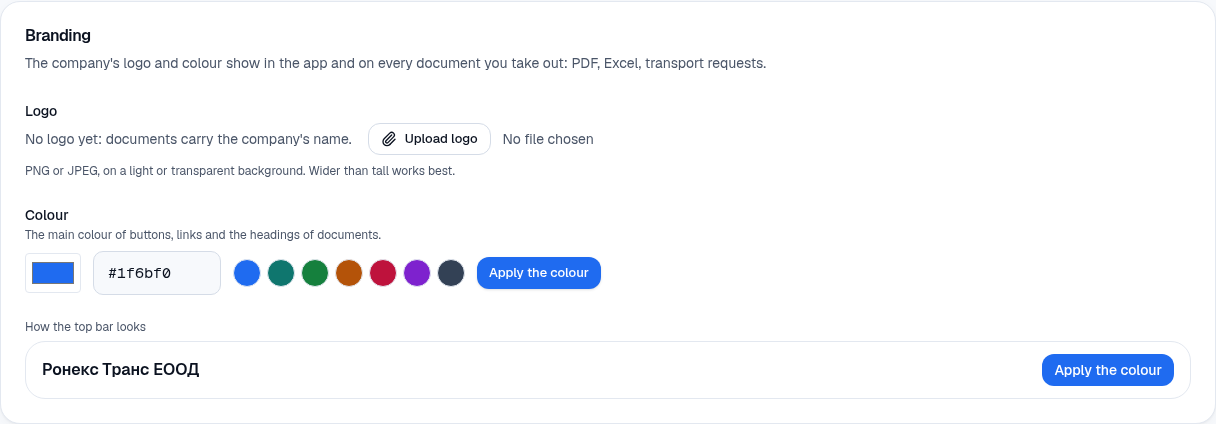Click the No file chosen text
This screenshot has width=1216, height=424.
click(x=548, y=139)
